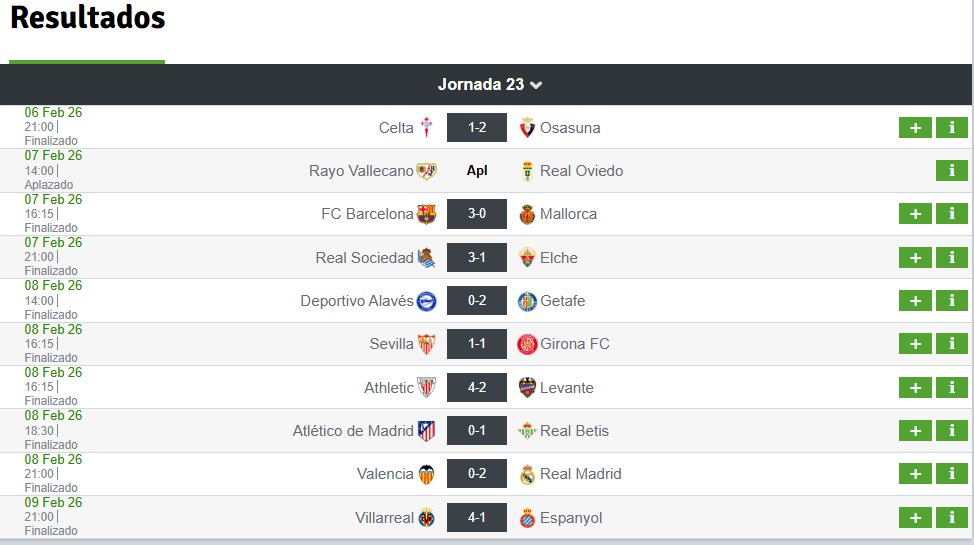Image resolution: width=974 pixels, height=545 pixels.
Task: Click the Celta club crest icon
Action: pyautogui.click(x=427, y=128)
